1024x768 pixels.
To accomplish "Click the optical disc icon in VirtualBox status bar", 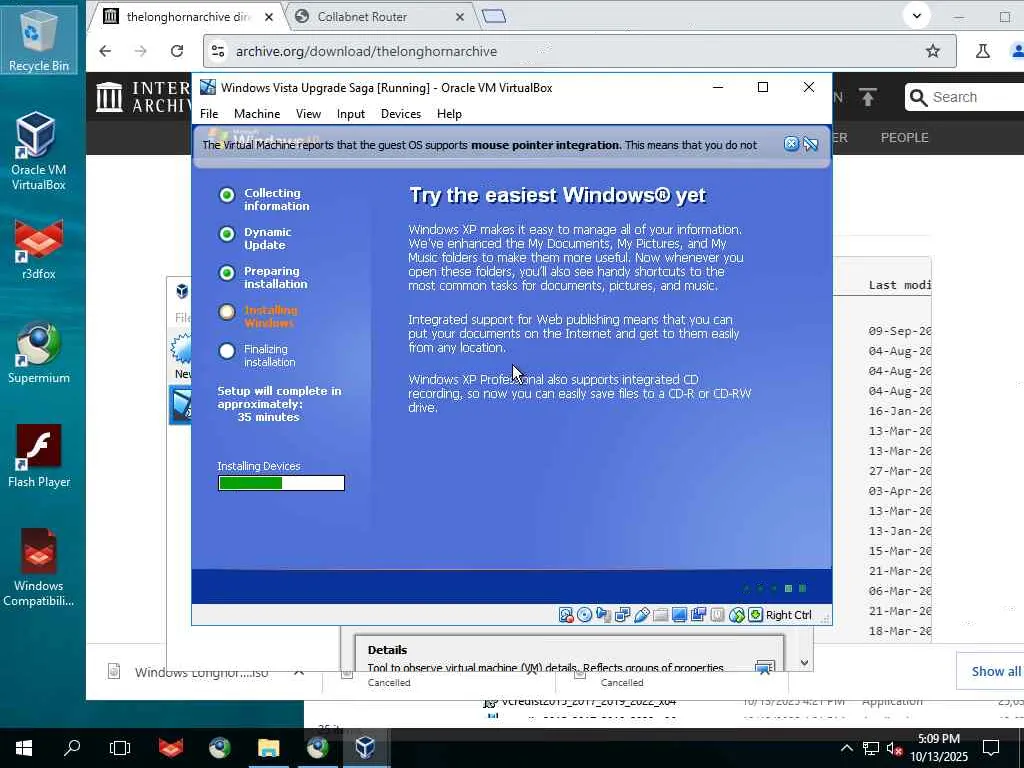I will click(584, 615).
